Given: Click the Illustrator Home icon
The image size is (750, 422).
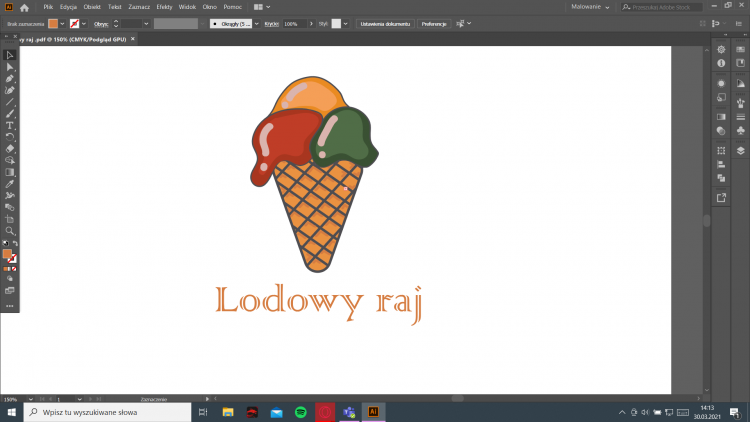Looking at the screenshot, I should (25, 7).
